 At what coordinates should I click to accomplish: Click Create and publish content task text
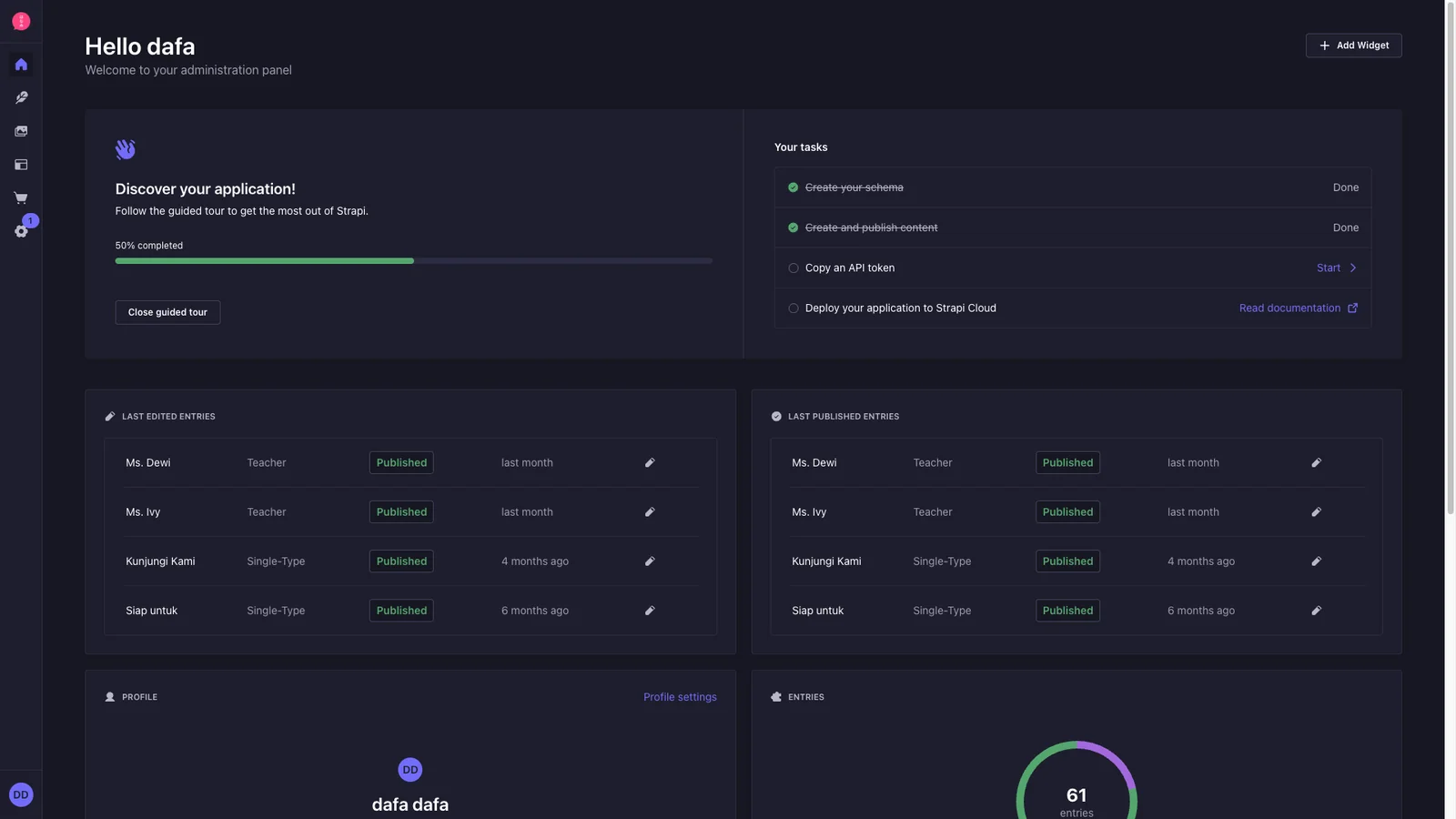871,227
